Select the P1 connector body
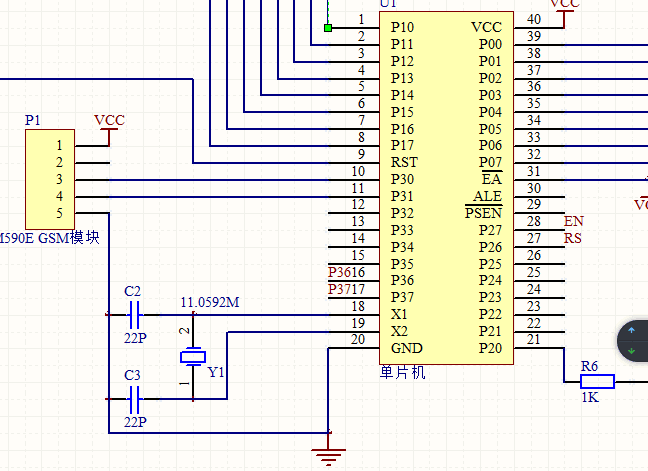Viewport: 648px width, 471px height. pos(50,179)
